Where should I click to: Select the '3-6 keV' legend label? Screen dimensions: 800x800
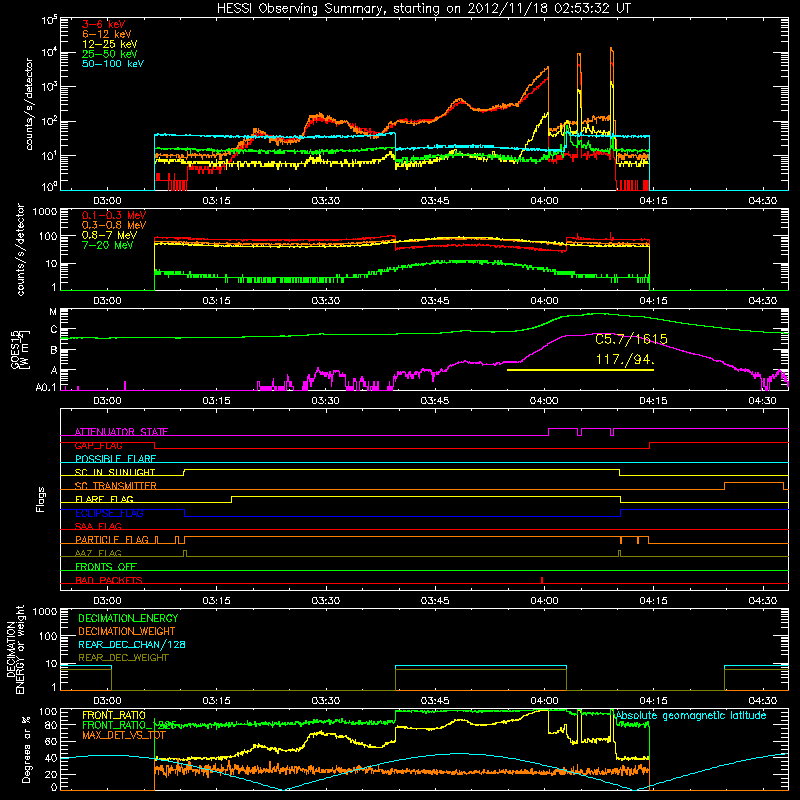click(104, 24)
